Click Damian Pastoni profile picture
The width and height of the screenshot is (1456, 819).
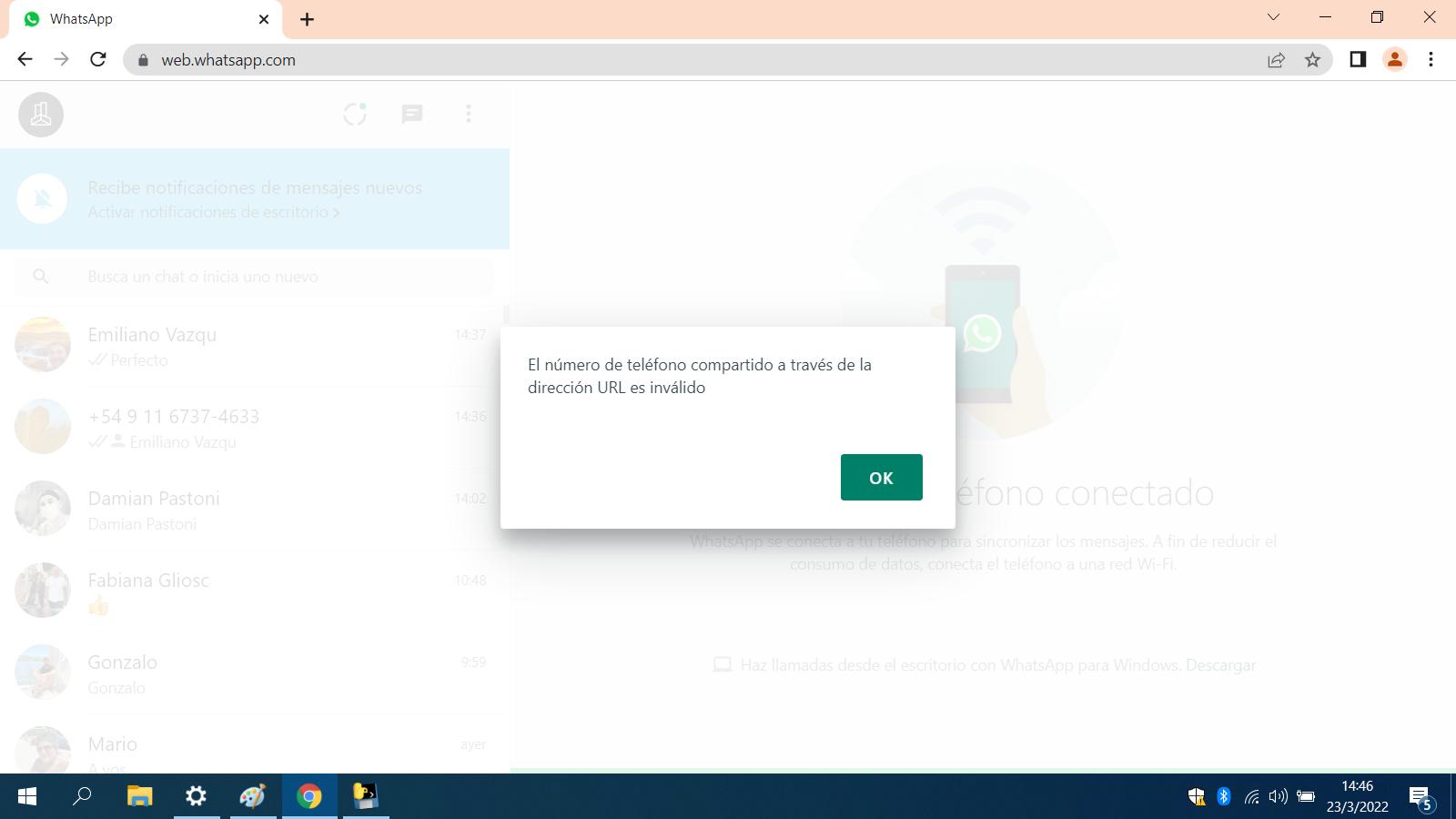coord(43,509)
